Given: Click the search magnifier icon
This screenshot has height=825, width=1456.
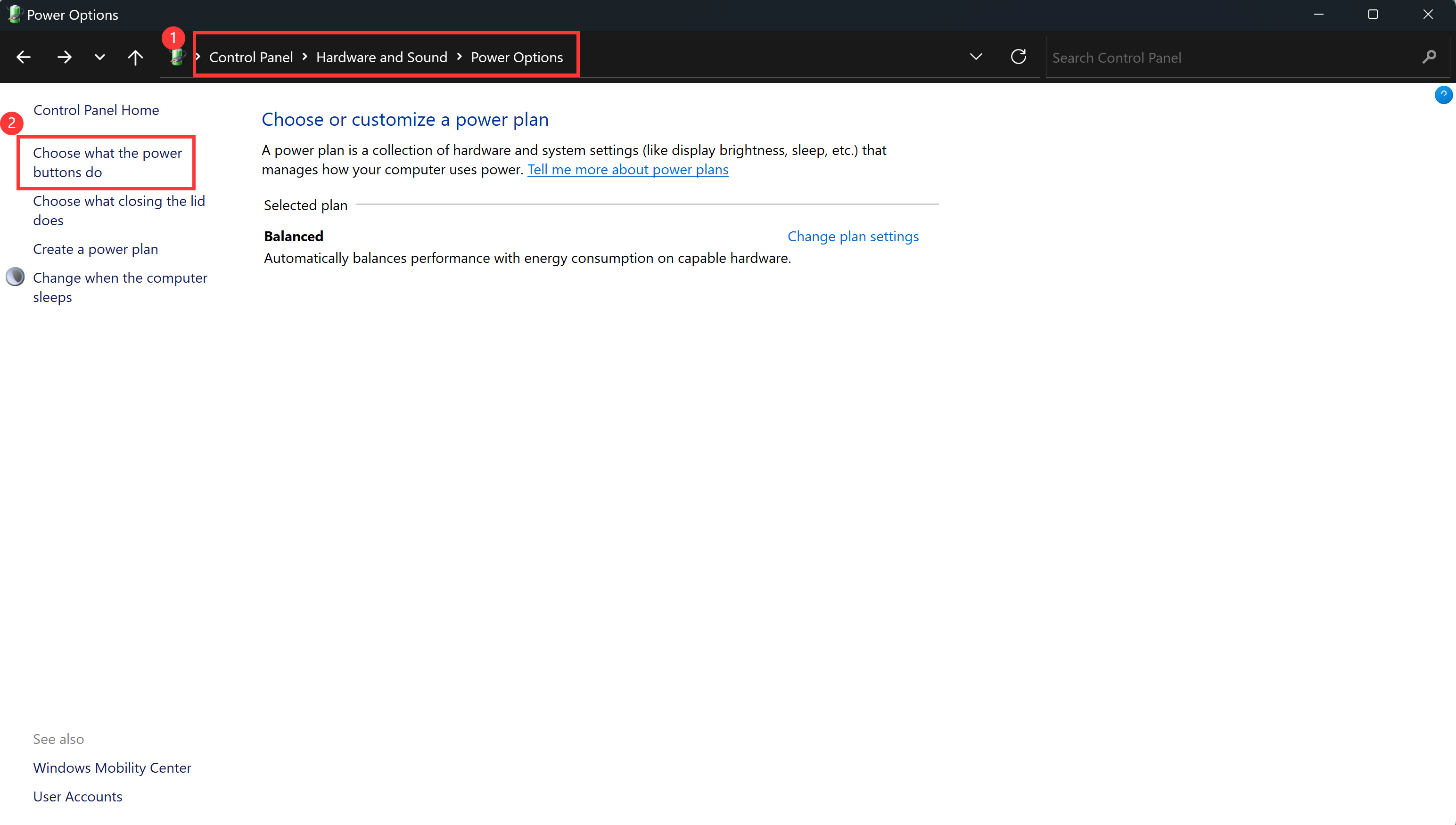Looking at the screenshot, I should 1429,57.
